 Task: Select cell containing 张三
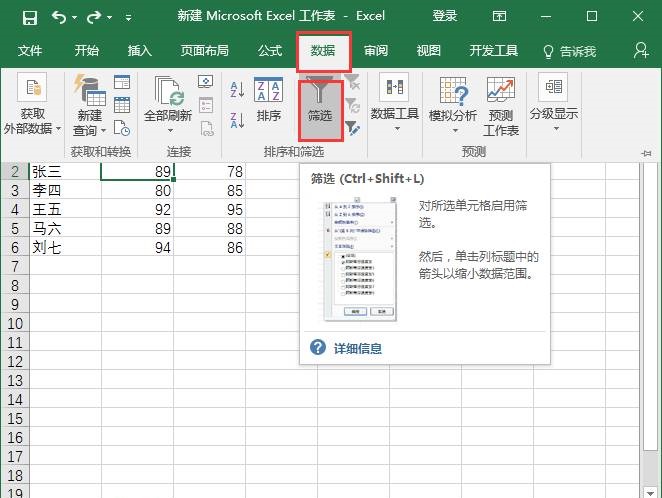point(65,172)
